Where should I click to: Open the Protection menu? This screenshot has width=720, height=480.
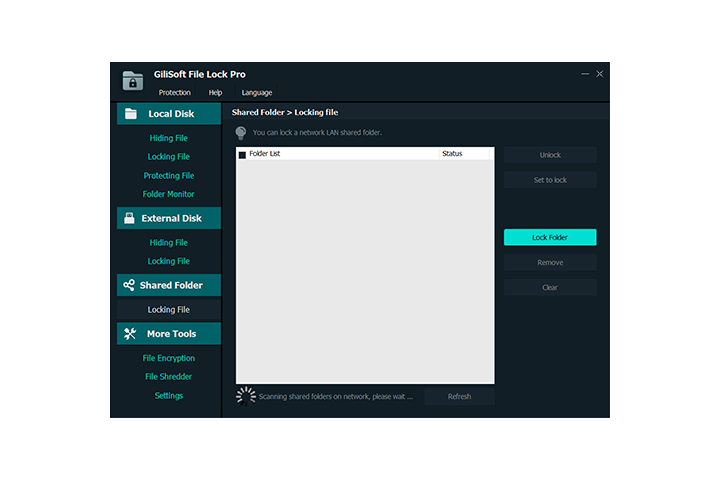click(x=174, y=92)
